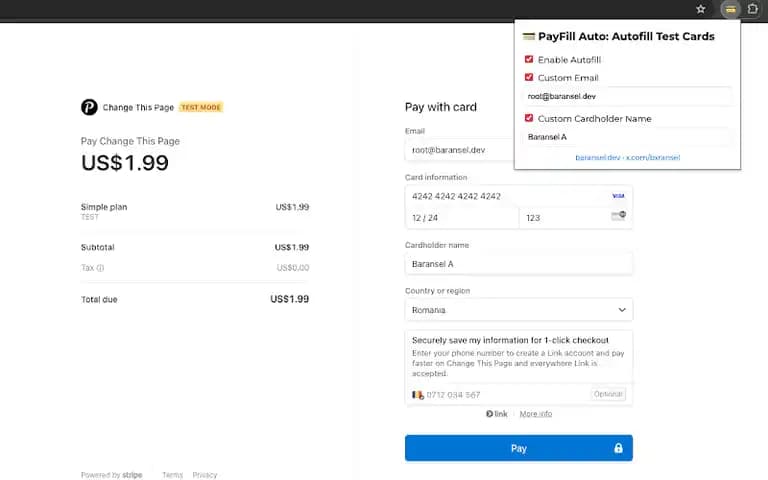This screenshot has width=768, height=480.
Task: Open the More info link
Action: [x=535, y=414]
